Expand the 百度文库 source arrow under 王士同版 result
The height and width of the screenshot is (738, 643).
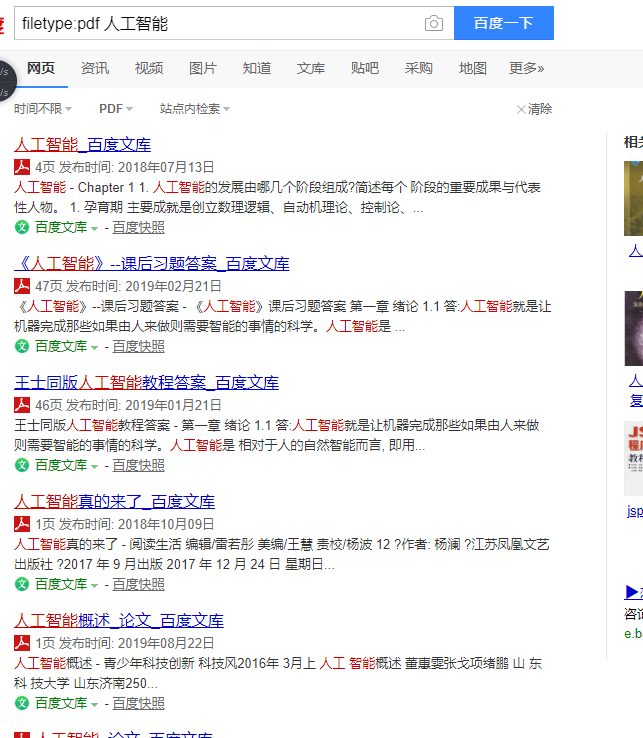(x=94, y=467)
